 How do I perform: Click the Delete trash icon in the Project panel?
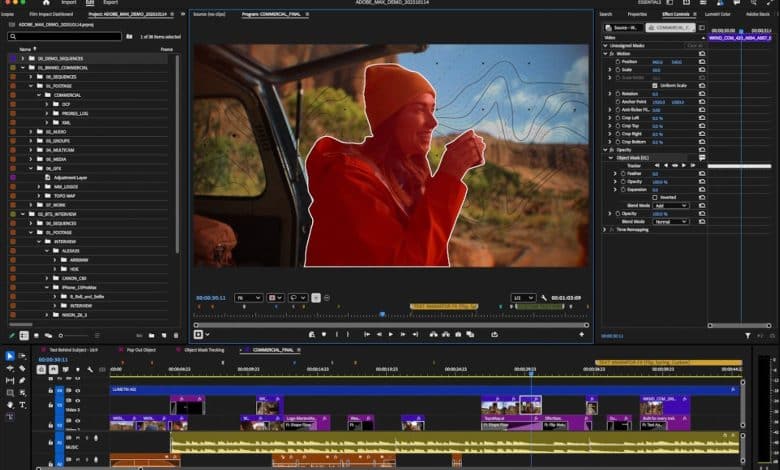178,334
